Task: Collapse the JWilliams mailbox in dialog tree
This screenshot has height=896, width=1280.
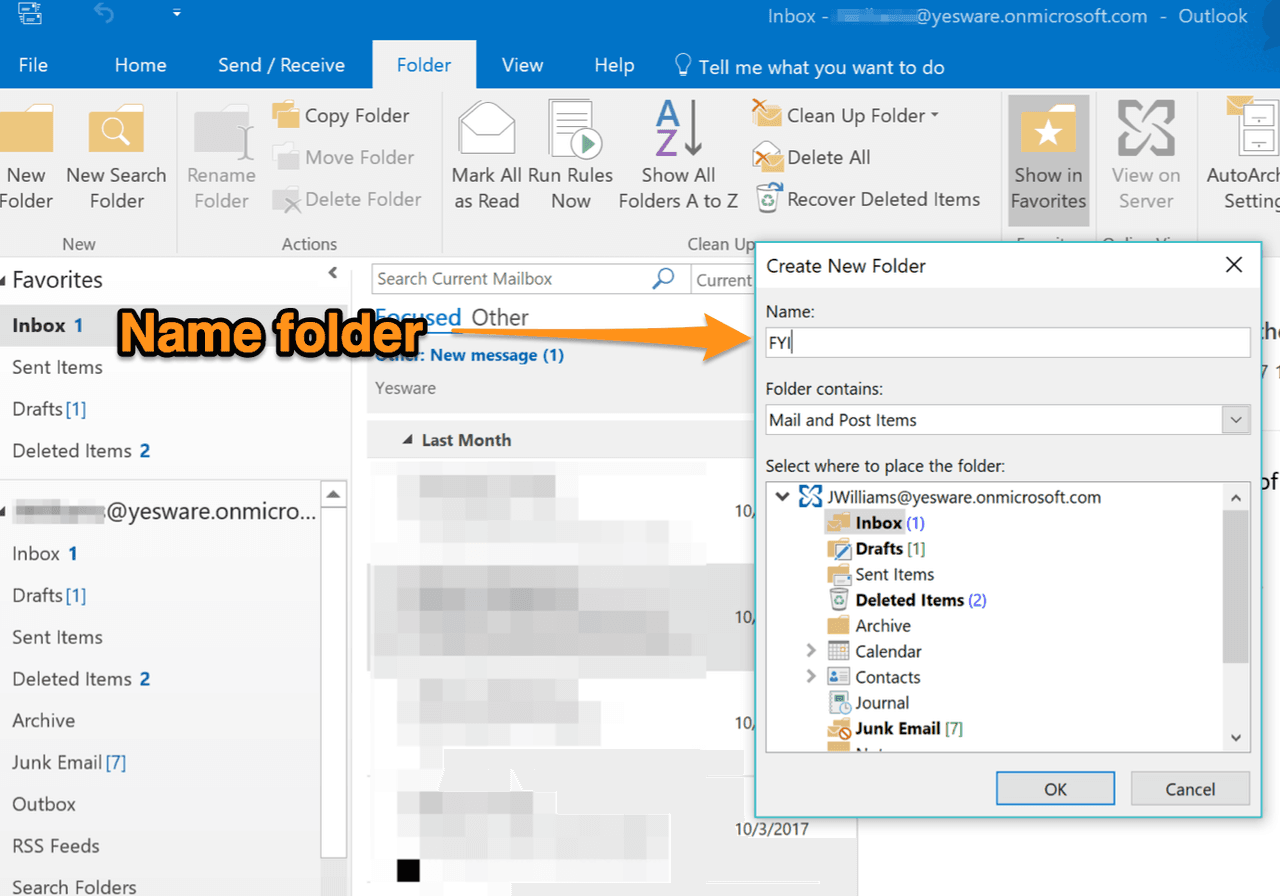Action: click(783, 497)
